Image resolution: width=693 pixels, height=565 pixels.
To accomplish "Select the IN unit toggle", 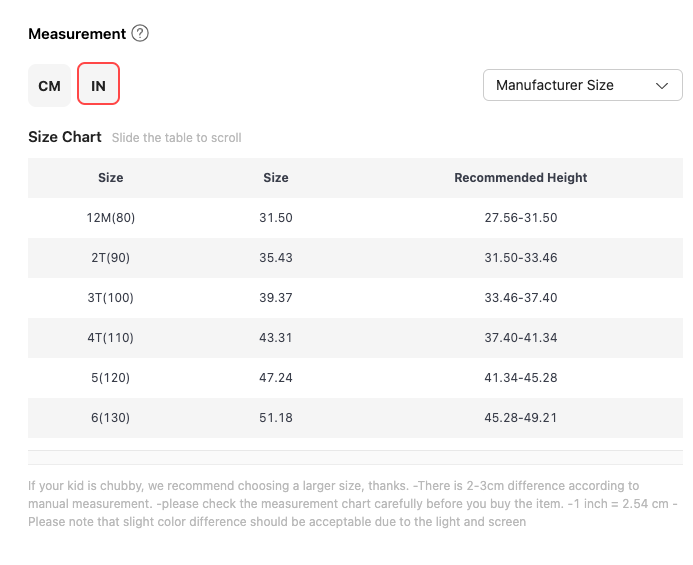I will coord(98,85).
